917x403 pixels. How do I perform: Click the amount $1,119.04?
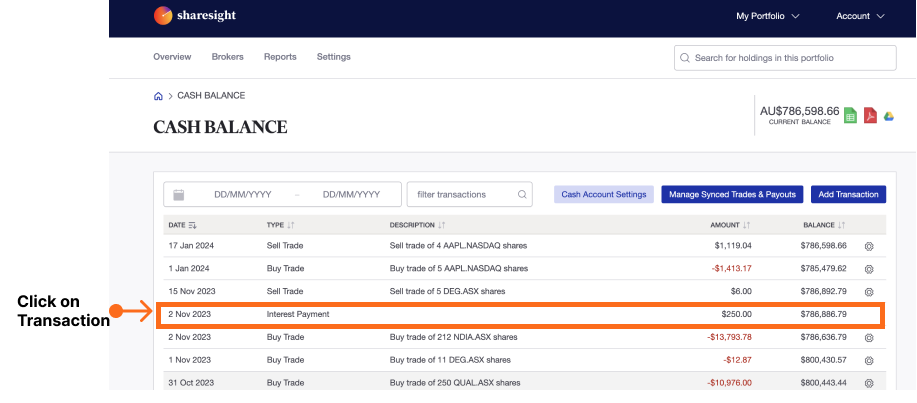coord(733,246)
